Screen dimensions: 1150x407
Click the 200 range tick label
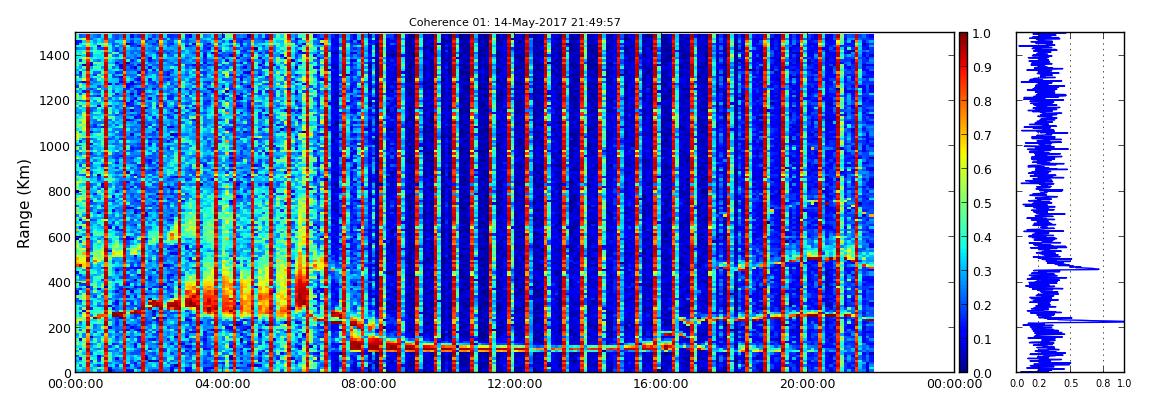click(57, 328)
